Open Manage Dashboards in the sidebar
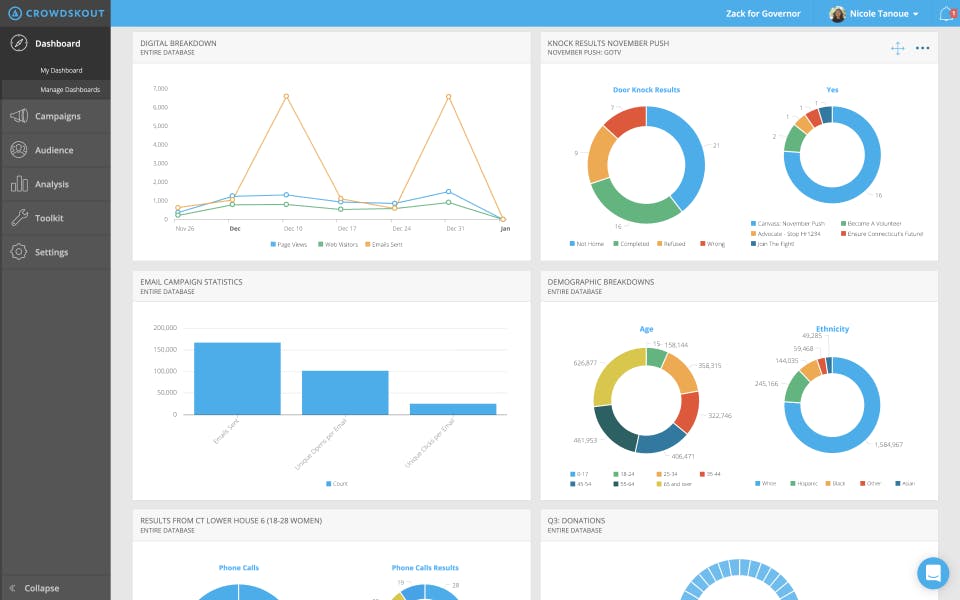This screenshot has height=600, width=960. pos(70,89)
